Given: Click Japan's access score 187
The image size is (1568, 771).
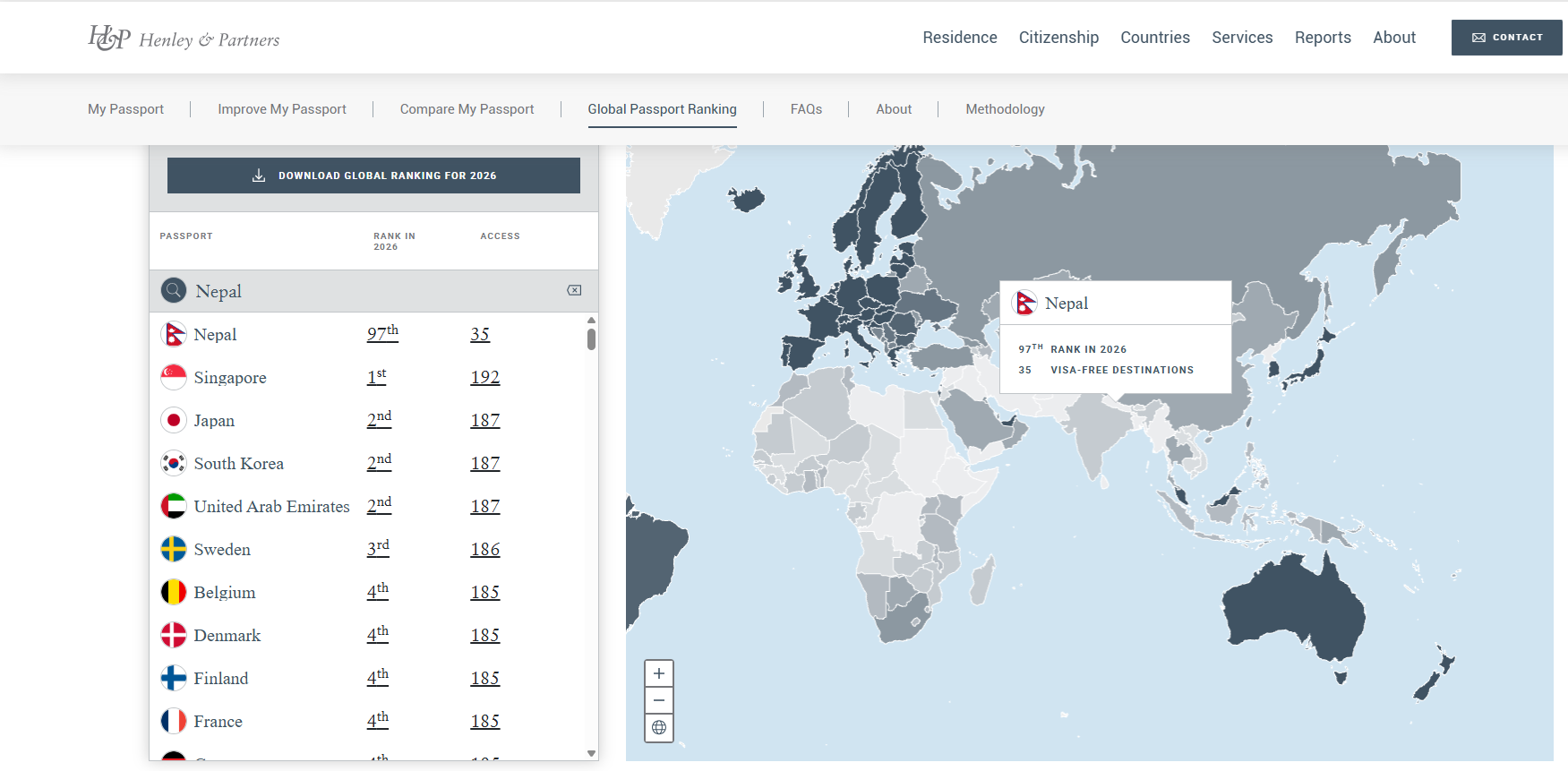Looking at the screenshot, I should click(x=485, y=420).
